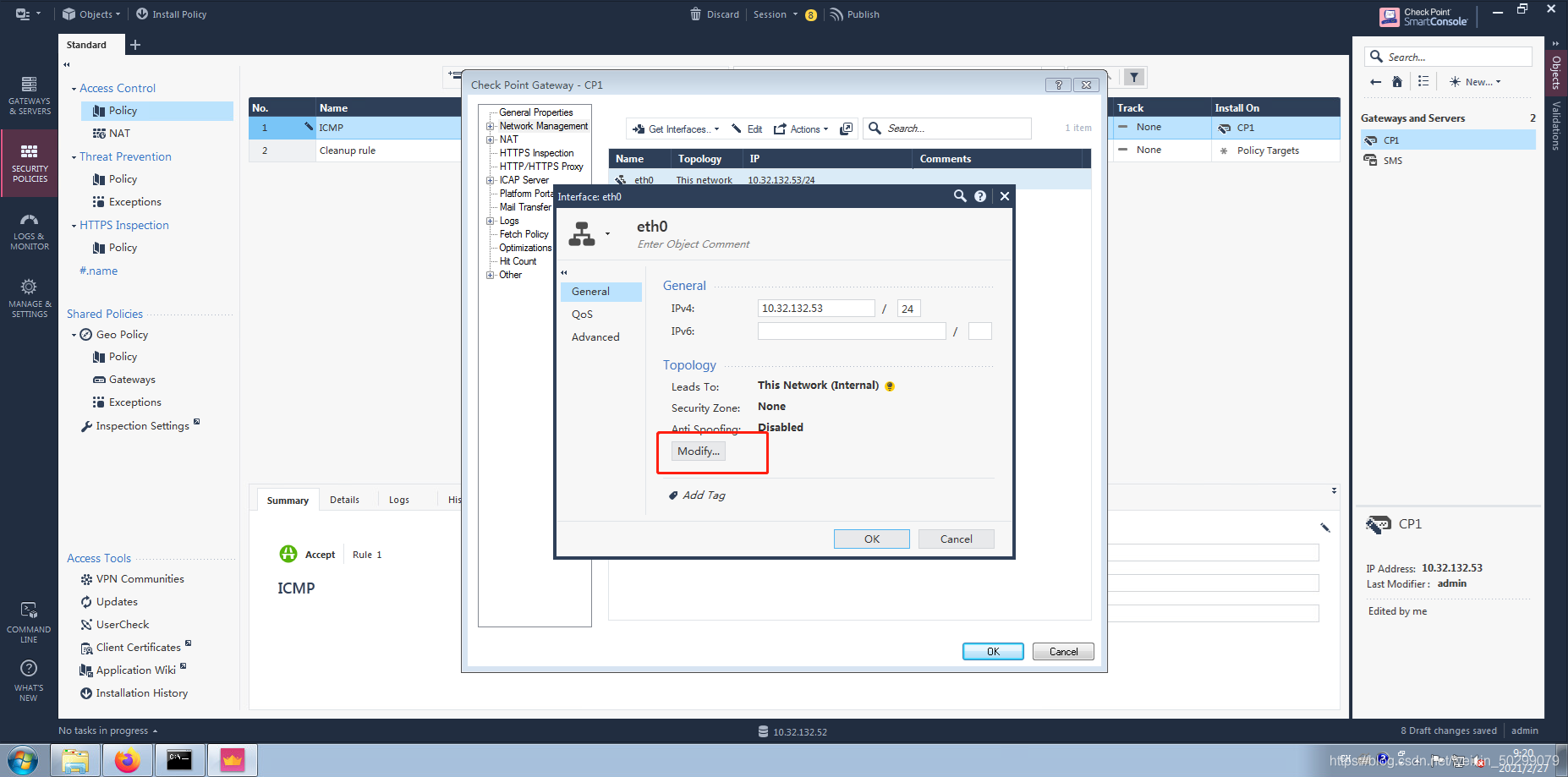Viewport: 1568px width, 777px height.
Task: Click OK in Check Point Gateway dialog
Action: coord(994,652)
